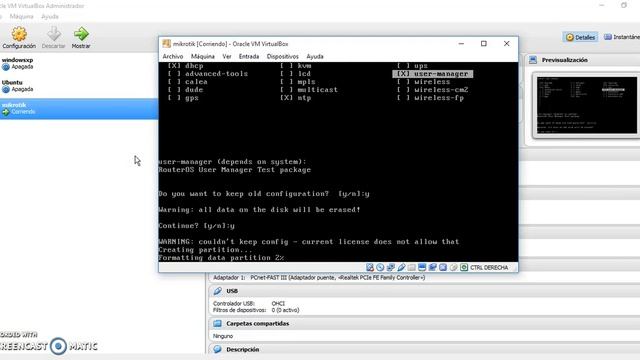This screenshot has width=640, height=360.
Task: Open the USB section title
Action: (232, 291)
